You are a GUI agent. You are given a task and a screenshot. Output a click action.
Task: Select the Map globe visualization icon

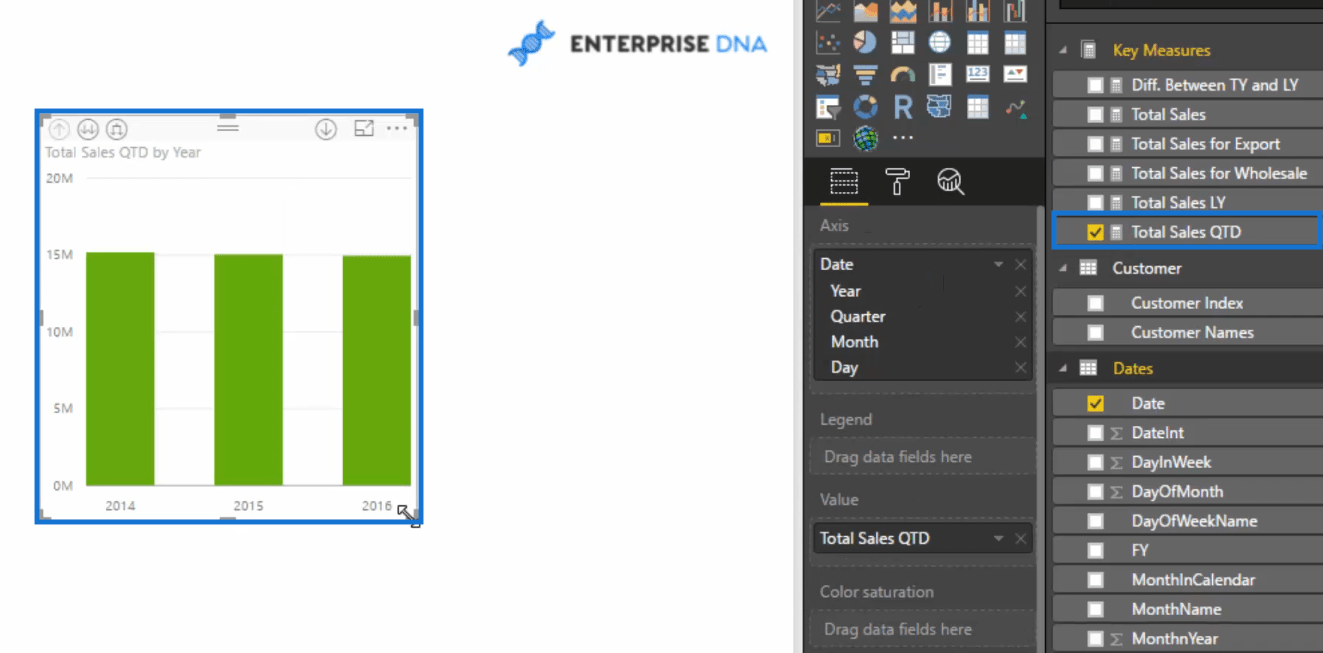940,43
